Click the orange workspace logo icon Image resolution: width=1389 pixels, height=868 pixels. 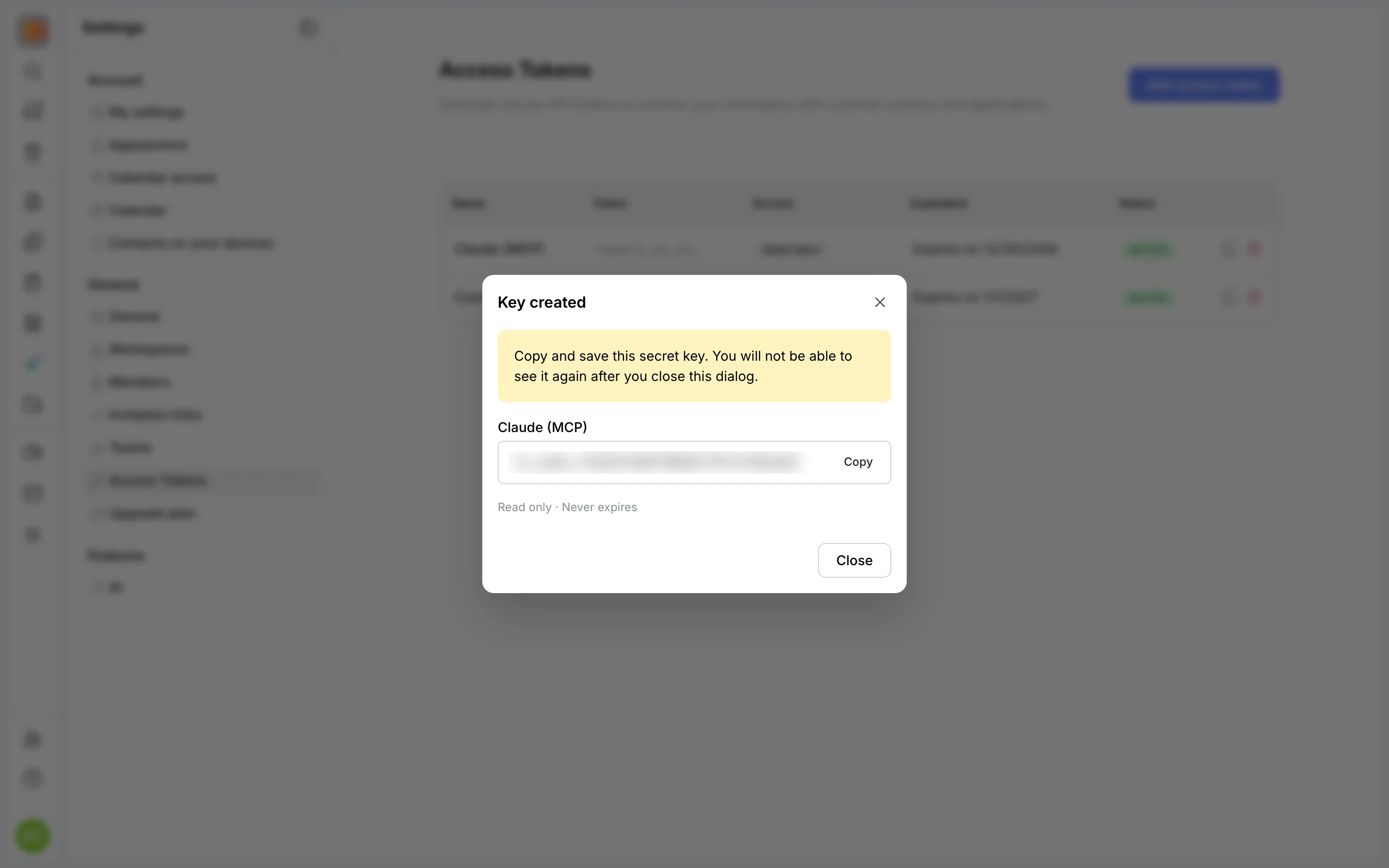(x=34, y=30)
